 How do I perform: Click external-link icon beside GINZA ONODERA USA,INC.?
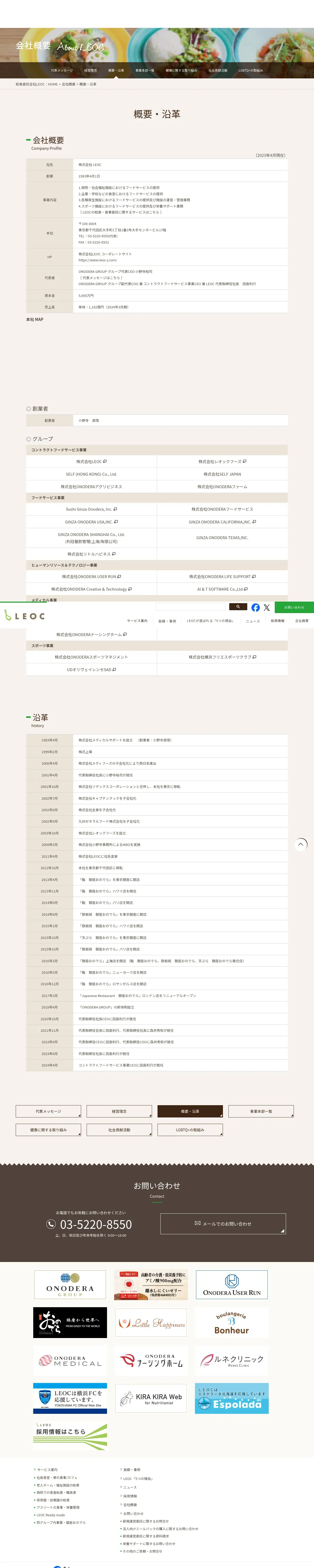tap(116, 522)
